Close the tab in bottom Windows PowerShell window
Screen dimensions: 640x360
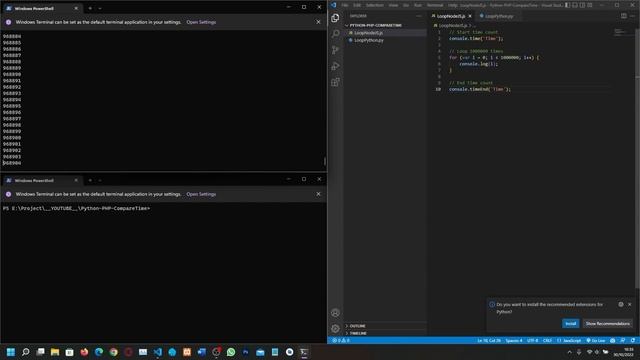[x=76, y=180]
